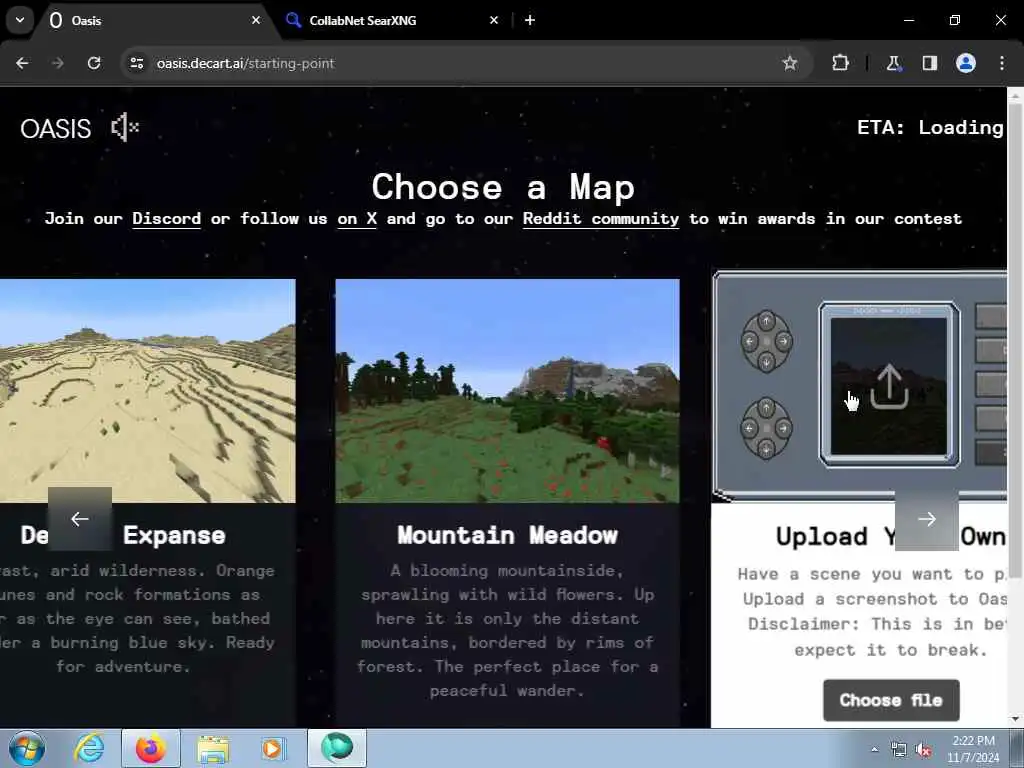Open File Explorer from taskbar
This screenshot has height=768, width=1024.
[213, 748]
